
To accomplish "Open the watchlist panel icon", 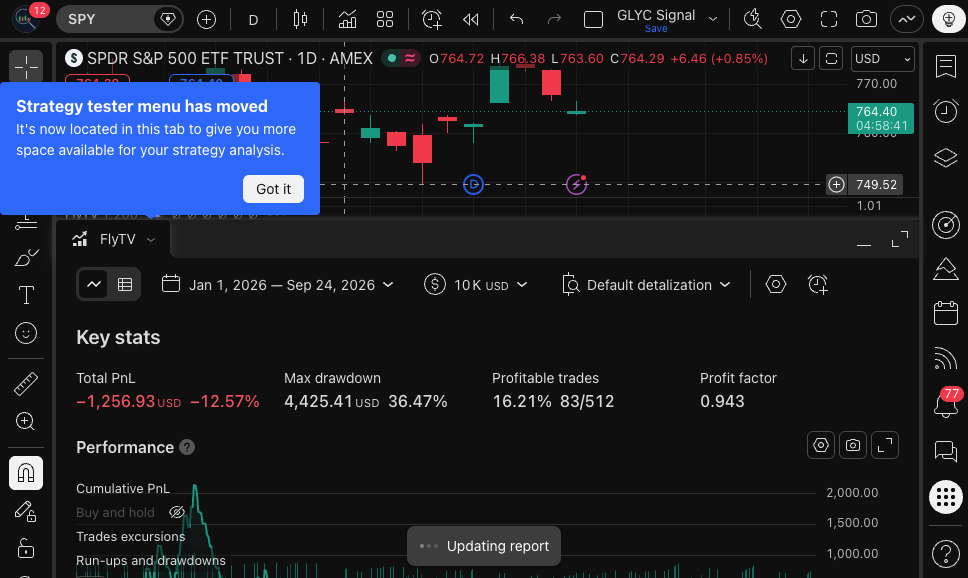I will [946, 66].
